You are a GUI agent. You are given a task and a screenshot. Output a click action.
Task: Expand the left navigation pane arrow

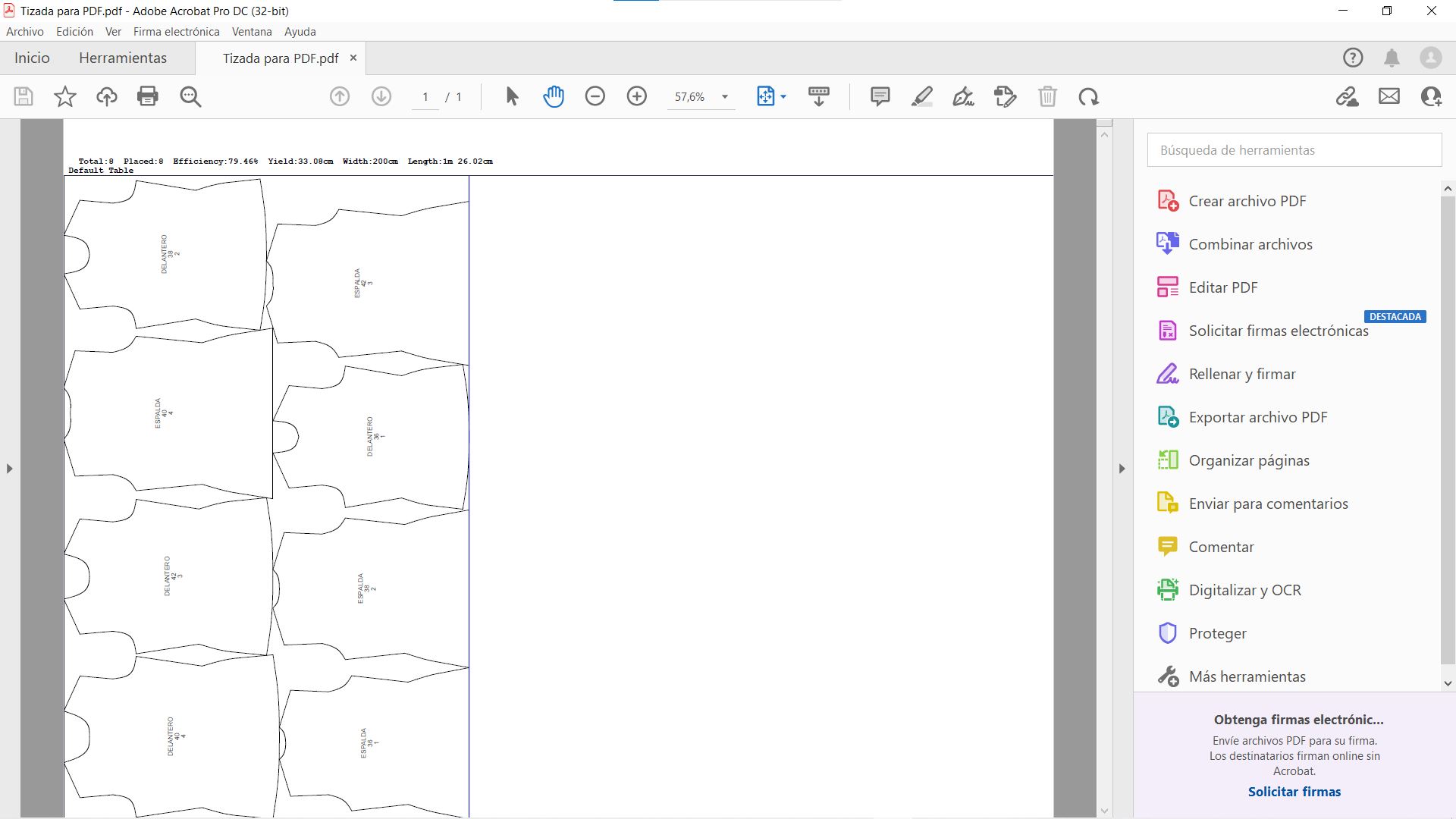[x=10, y=469]
